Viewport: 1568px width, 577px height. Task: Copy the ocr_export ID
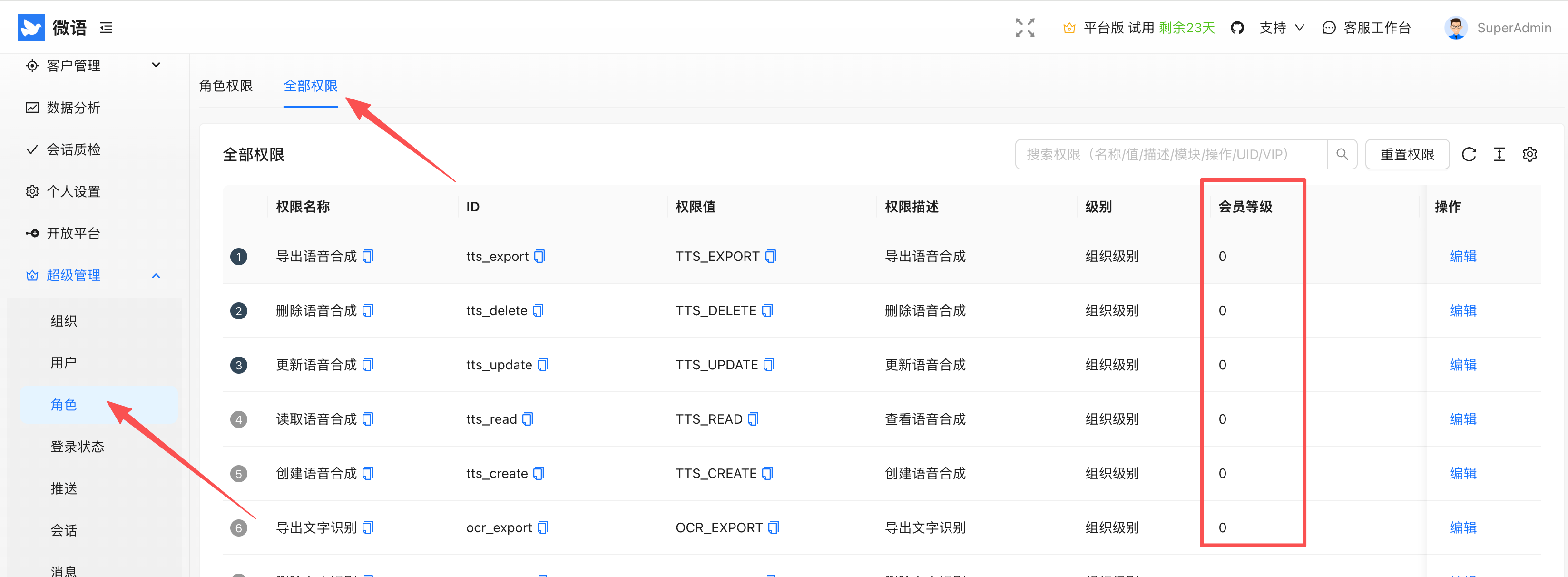point(543,527)
